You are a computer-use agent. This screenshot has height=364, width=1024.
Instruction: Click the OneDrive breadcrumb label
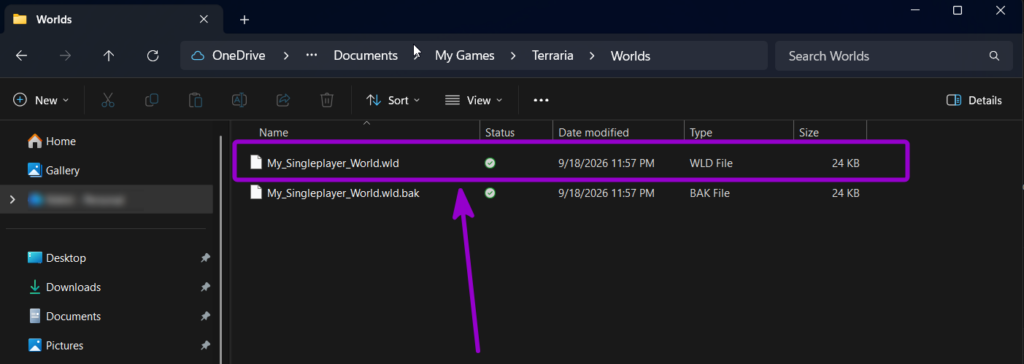click(x=238, y=56)
